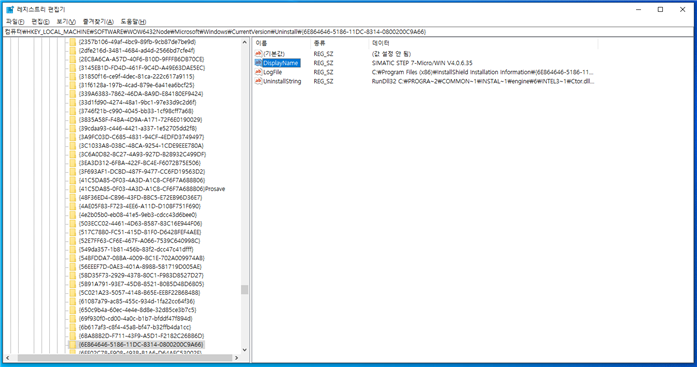Select key {517C7880-FC51-415D-81F0-D6428FEF4AEE}
Viewport: 697px width, 371px height.
140,232
